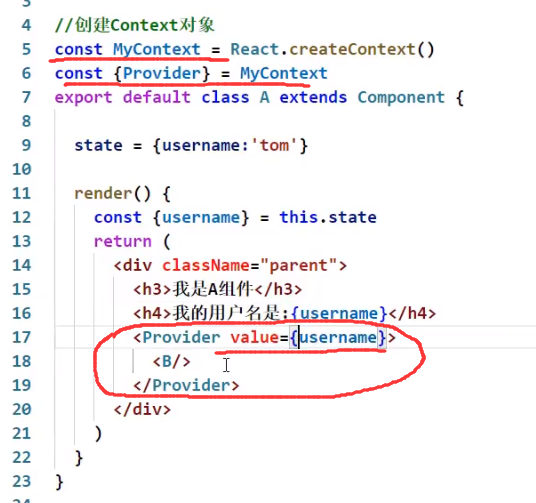Click the B component tag

[x=172, y=361]
